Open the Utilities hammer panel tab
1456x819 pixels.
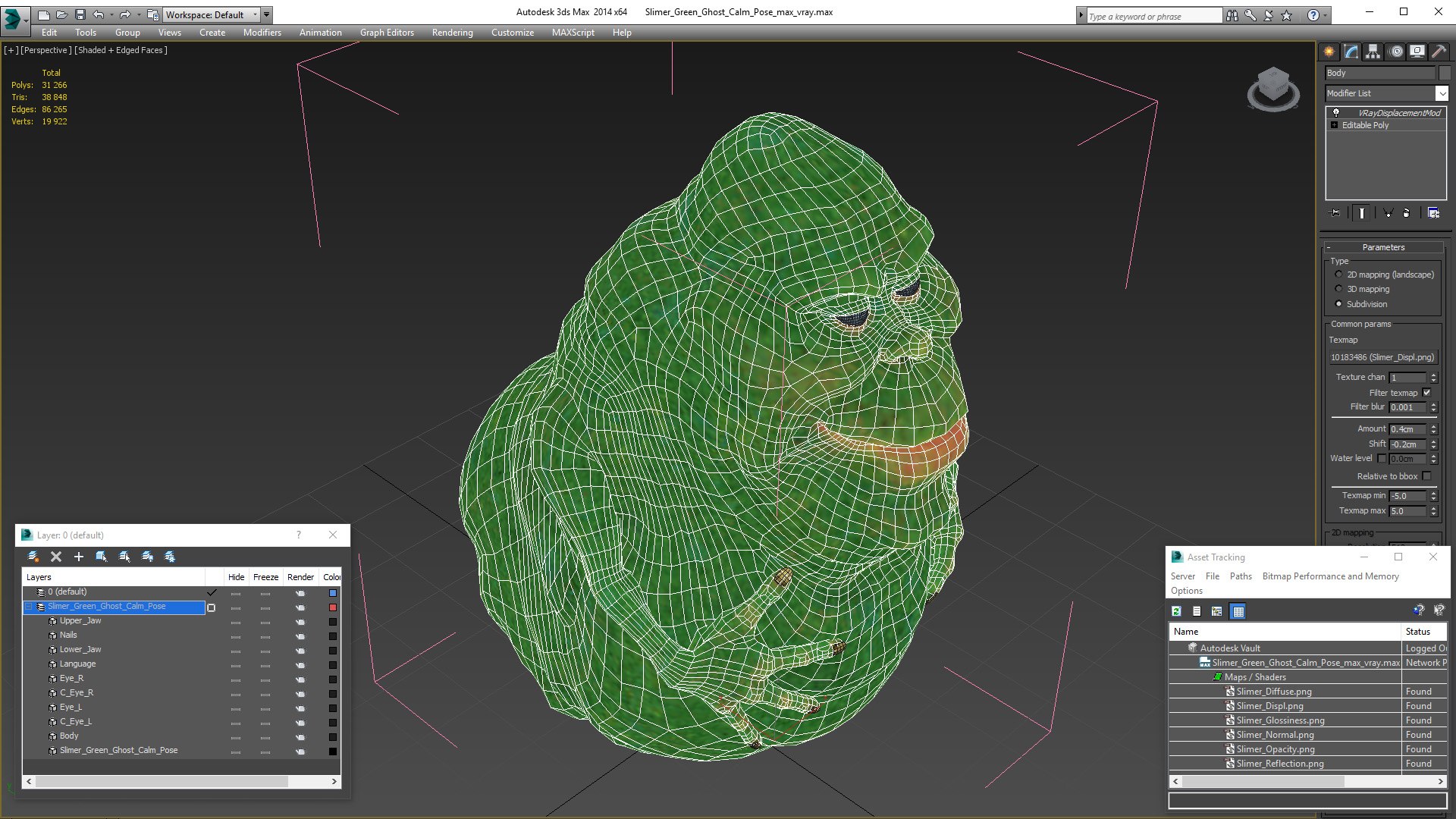click(1439, 52)
